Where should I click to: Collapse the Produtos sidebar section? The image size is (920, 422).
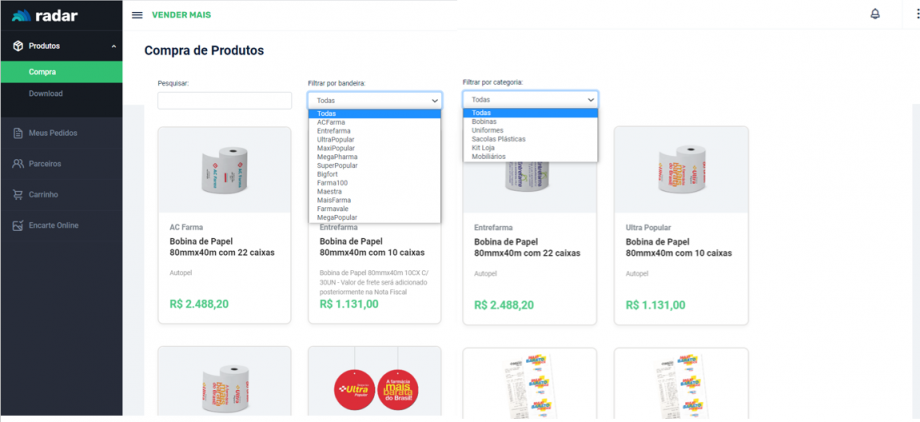click(x=113, y=46)
